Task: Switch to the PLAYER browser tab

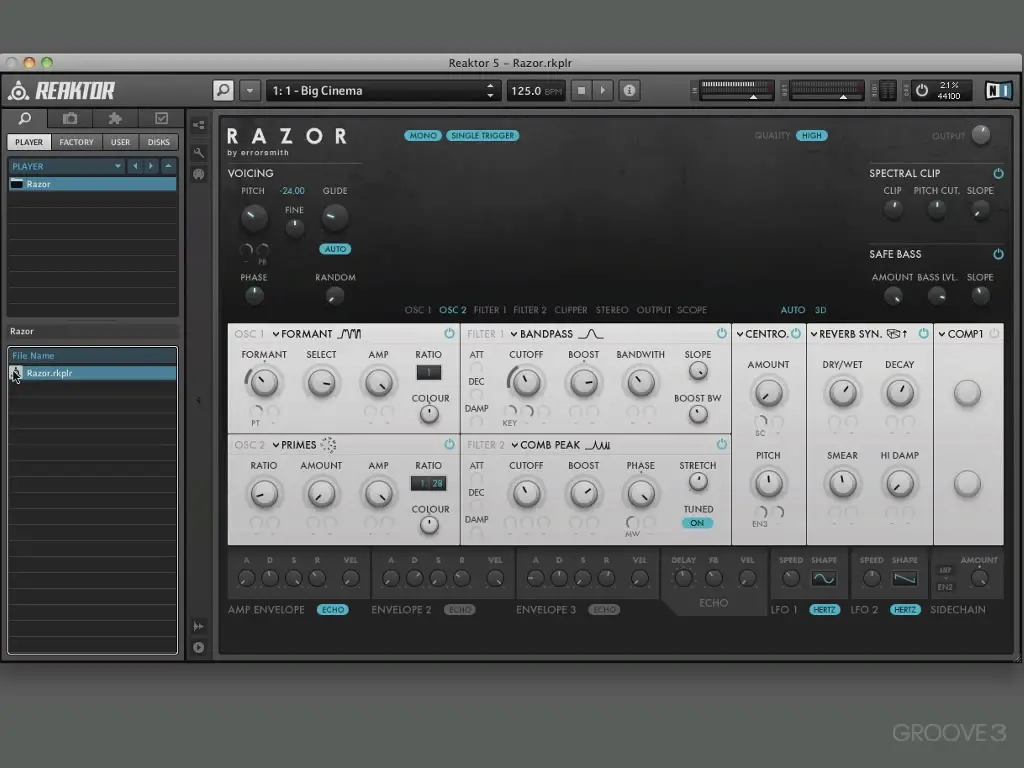Action: [29, 142]
